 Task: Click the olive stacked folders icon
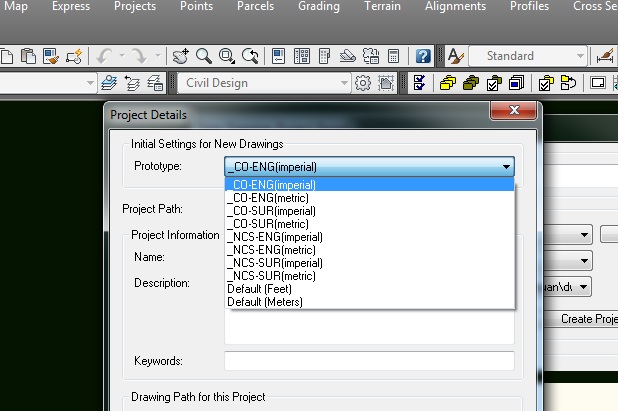tap(471, 83)
